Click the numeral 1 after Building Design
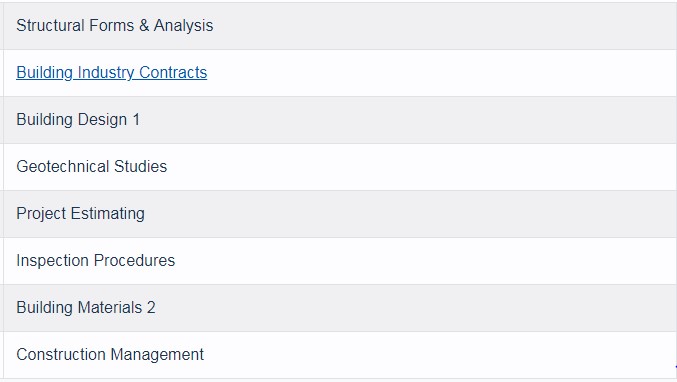 pyautogui.click(x=136, y=120)
